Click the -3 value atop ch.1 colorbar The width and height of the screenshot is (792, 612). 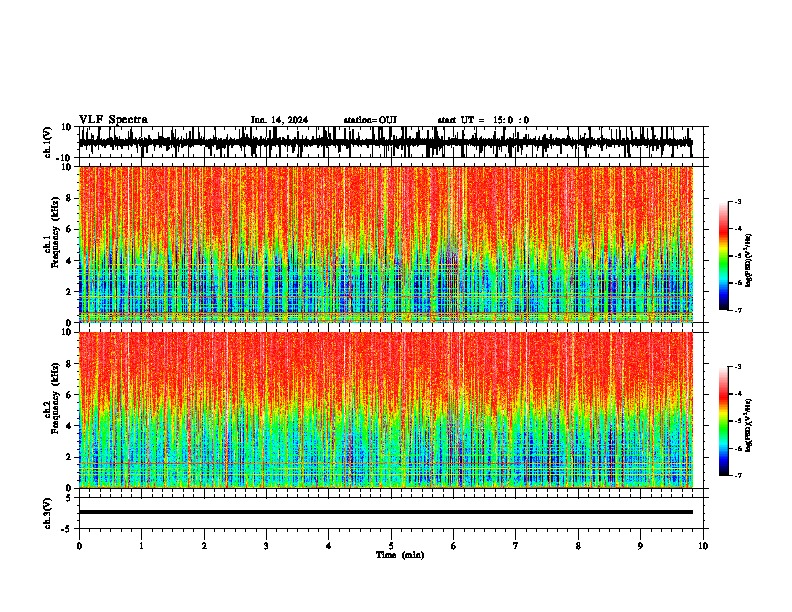coord(738,201)
